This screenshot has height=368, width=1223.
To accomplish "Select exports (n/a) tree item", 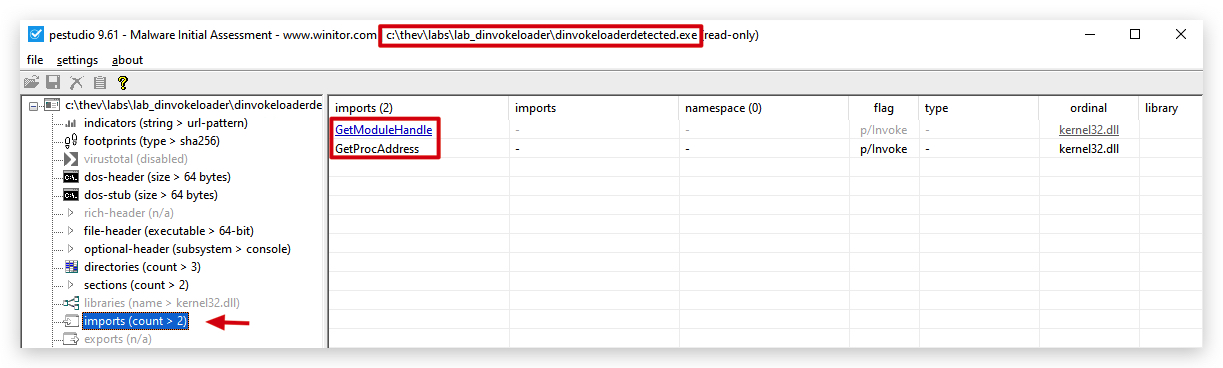I will click(118, 339).
